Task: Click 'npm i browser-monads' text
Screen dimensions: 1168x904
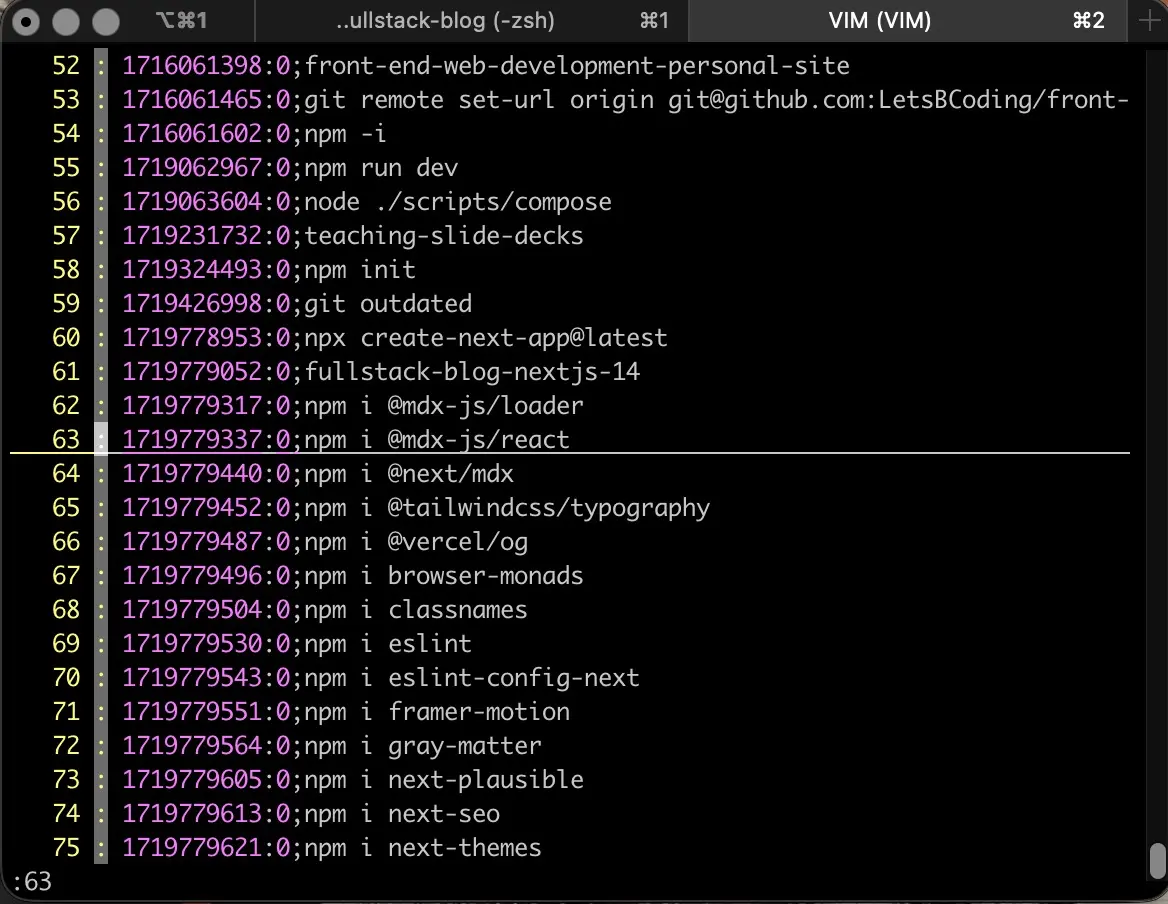Action: 443,576
